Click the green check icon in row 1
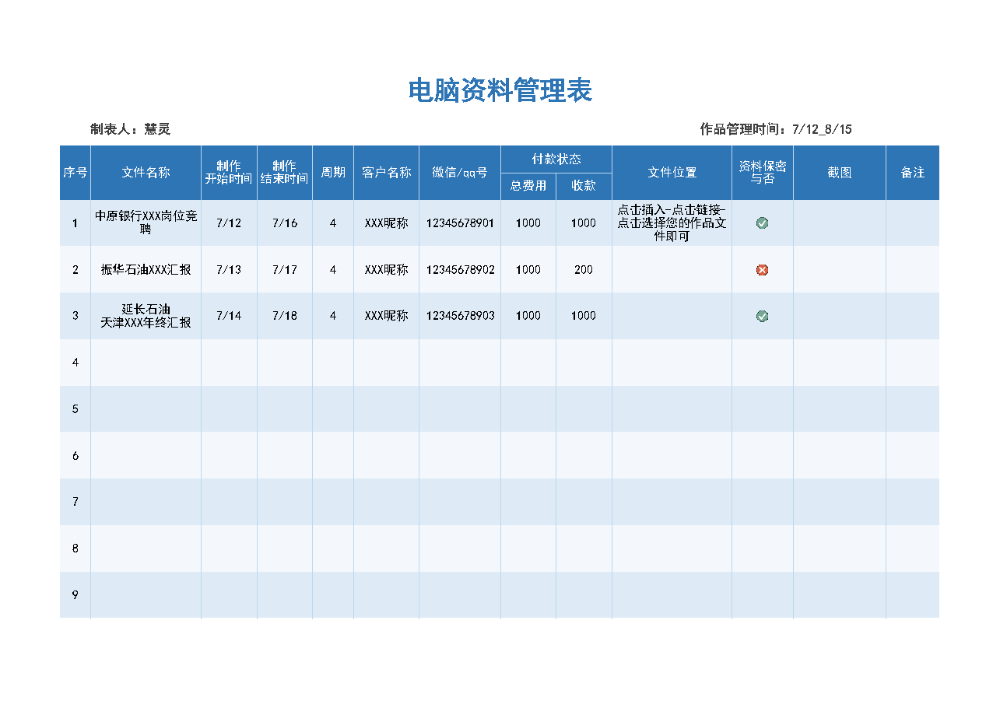This screenshot has height=708, width=1000. 761,223
